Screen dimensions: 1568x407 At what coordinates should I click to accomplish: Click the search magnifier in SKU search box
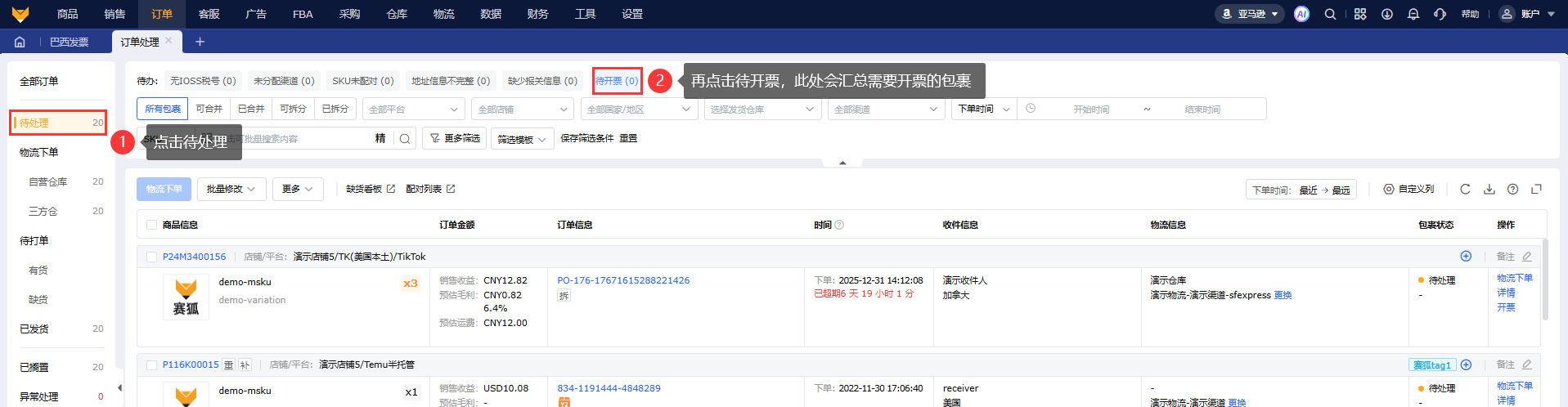coord(405,139)
